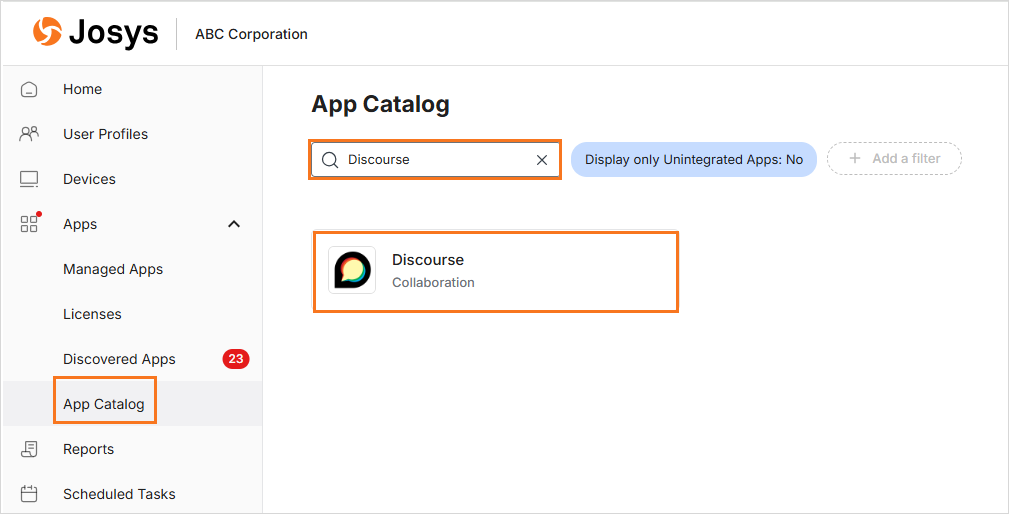Click the search magnifier icon

(330, 160)
